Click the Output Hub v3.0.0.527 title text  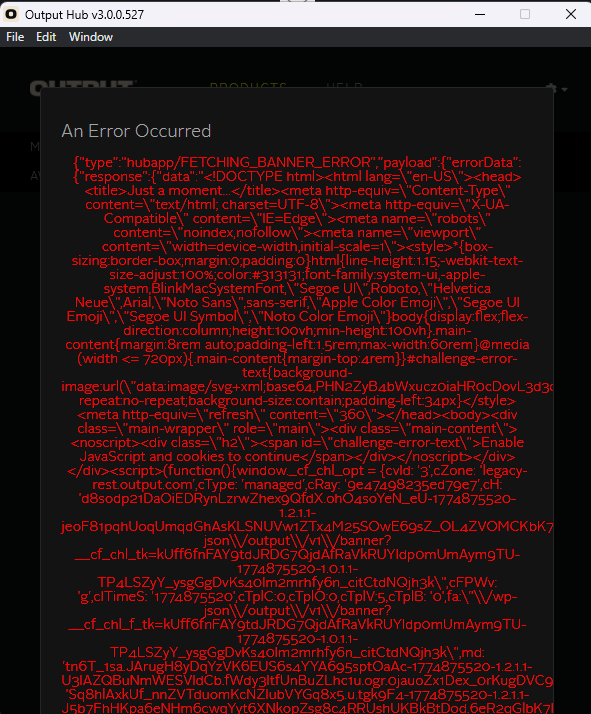84,15
